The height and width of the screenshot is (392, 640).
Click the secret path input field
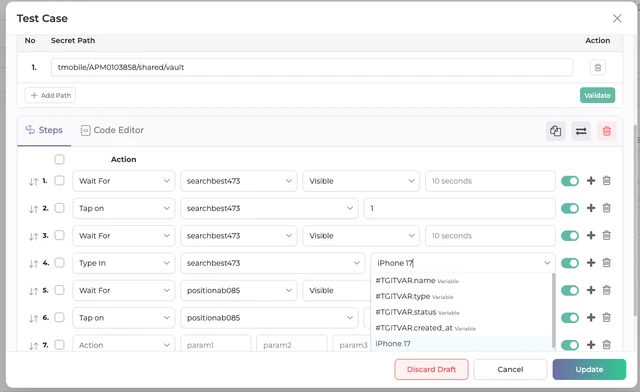[x=312, y=67]
